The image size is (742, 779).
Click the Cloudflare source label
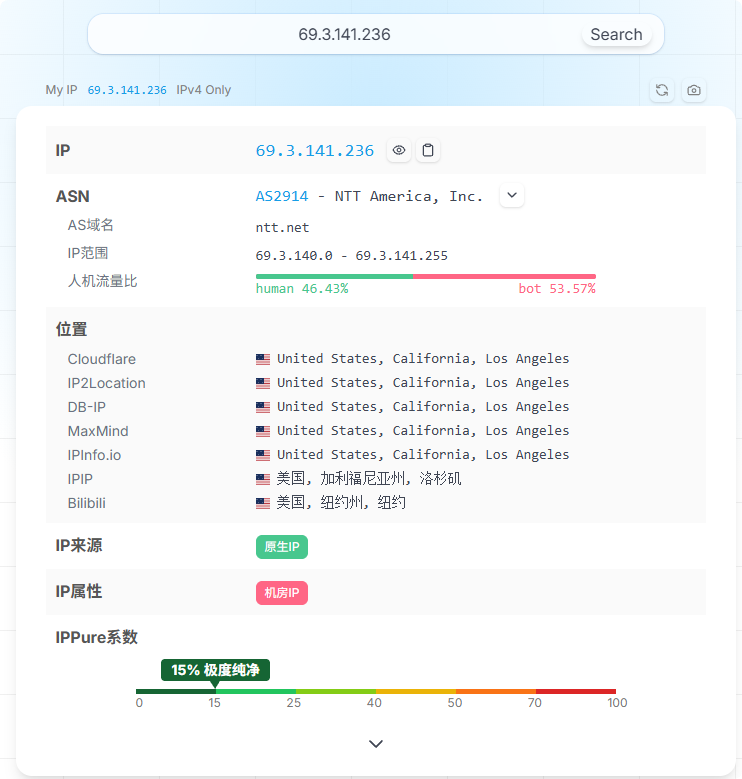[102, 359]
